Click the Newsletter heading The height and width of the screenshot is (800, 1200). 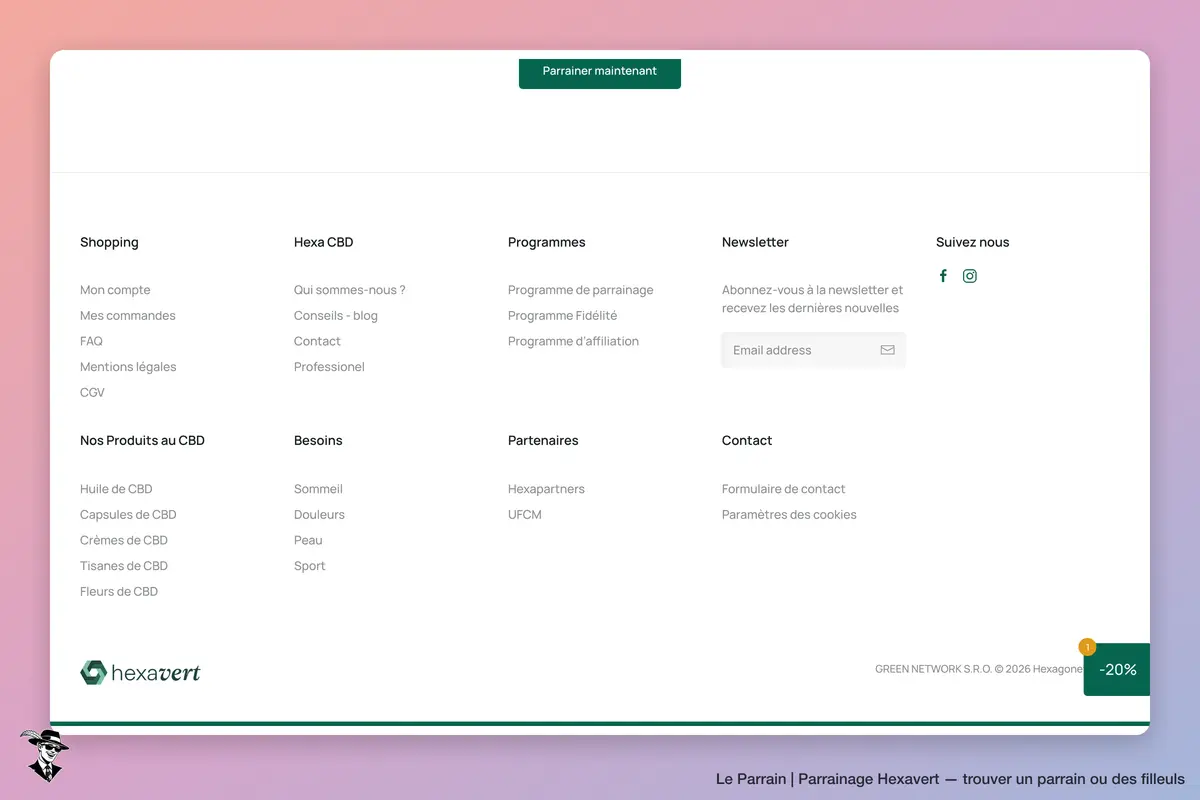[755, 242]
